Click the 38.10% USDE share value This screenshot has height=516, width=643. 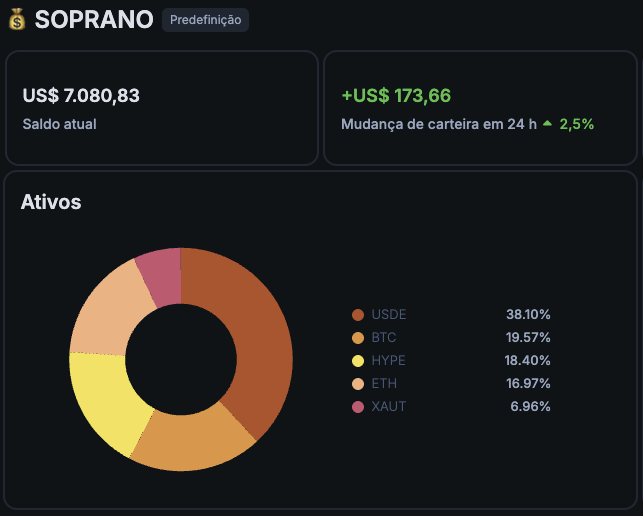click(x=528, y=315)
